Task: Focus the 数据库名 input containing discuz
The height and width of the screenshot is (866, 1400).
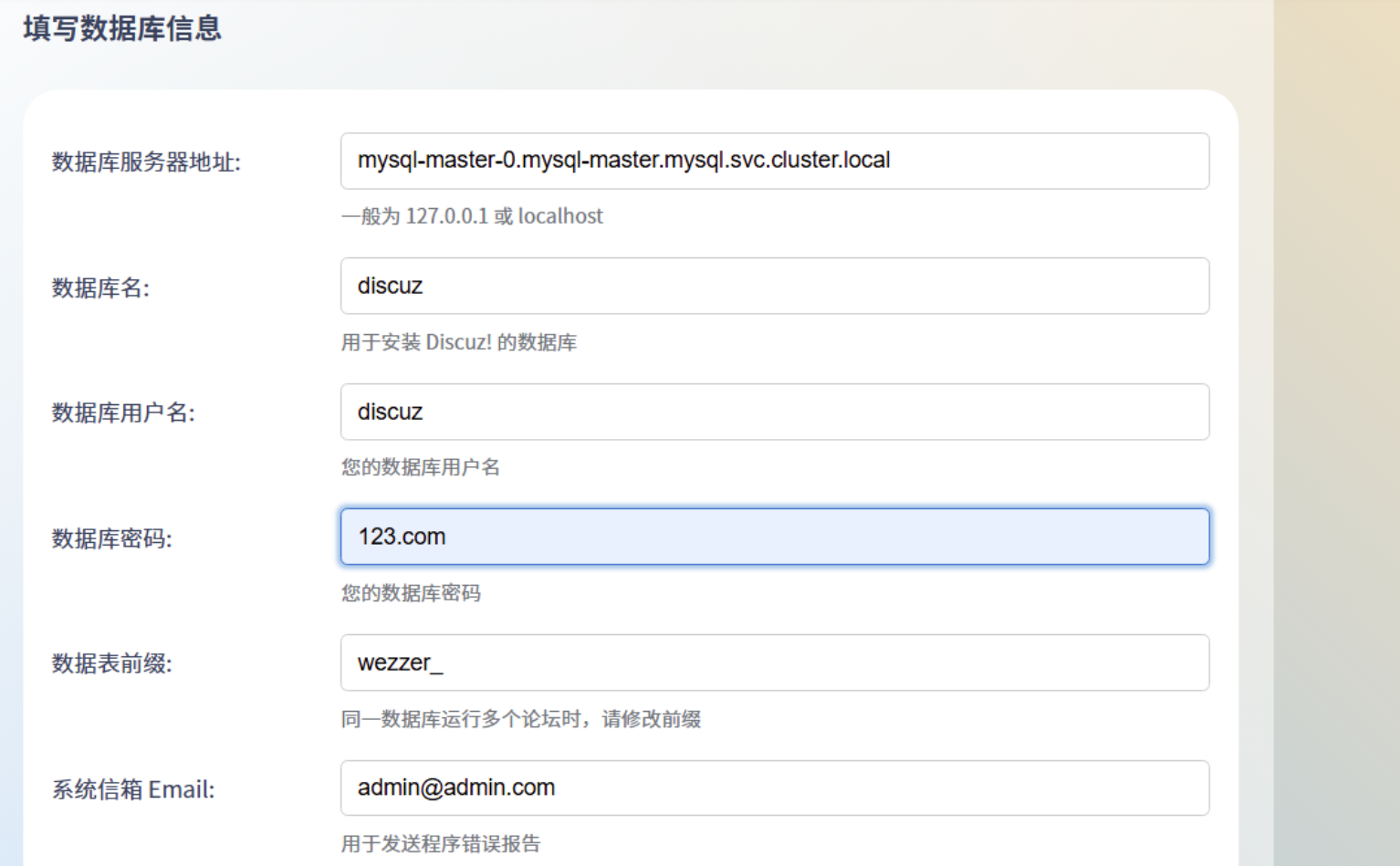Action: 775,286
